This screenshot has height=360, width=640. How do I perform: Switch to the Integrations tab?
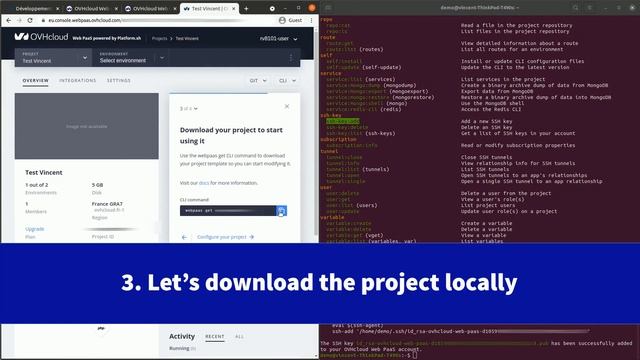(x=78, y=80)
